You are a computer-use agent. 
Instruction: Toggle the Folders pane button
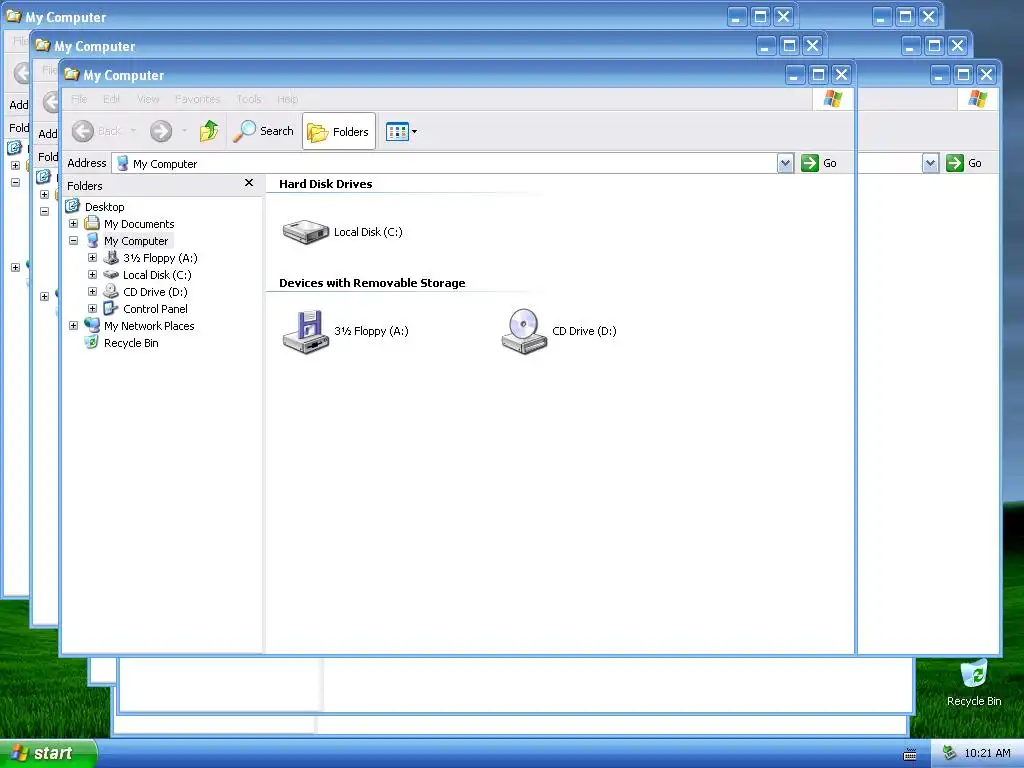(338, 131)
